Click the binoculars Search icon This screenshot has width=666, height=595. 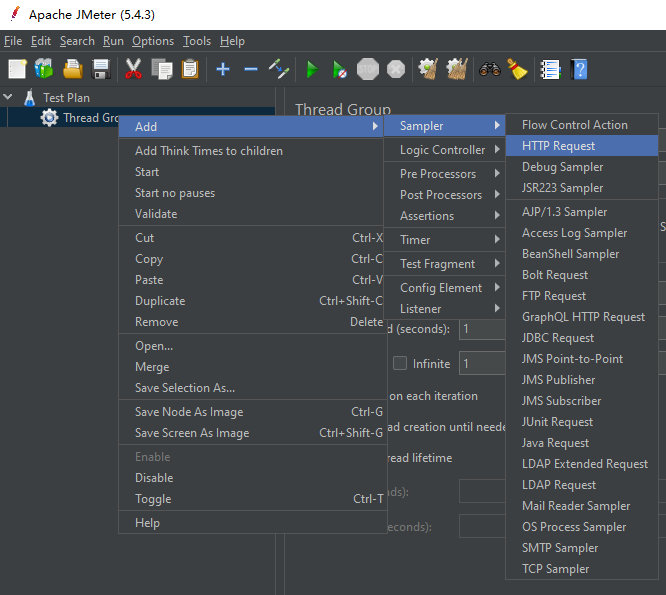pos(490,69)
